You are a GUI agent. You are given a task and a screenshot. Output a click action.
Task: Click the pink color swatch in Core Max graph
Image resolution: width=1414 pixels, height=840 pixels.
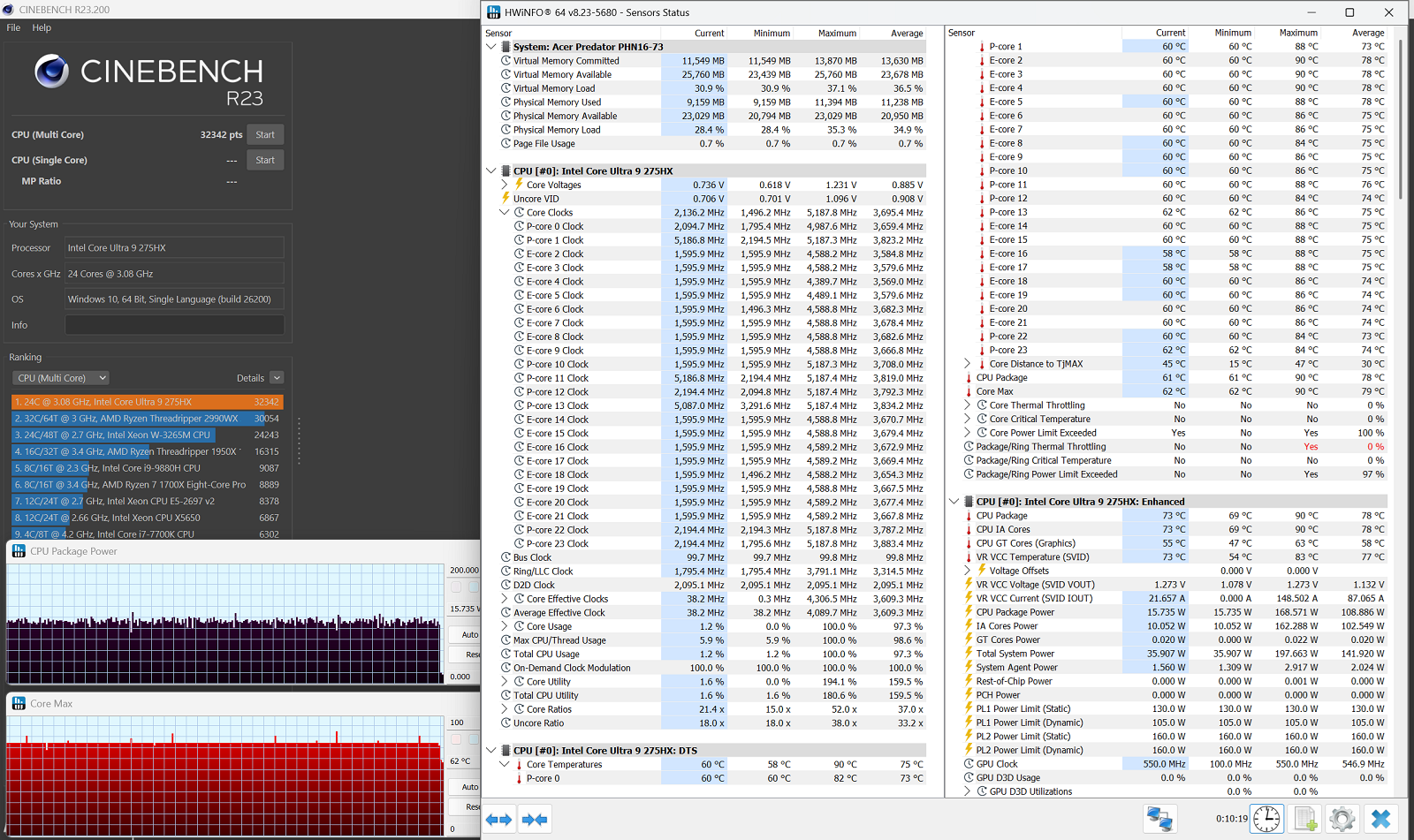coord(456,739)
